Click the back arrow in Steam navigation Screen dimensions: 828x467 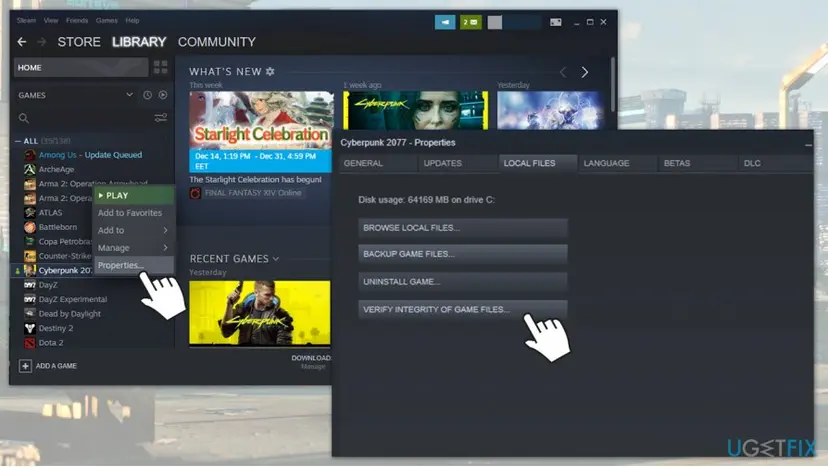(x=22, y=42)
